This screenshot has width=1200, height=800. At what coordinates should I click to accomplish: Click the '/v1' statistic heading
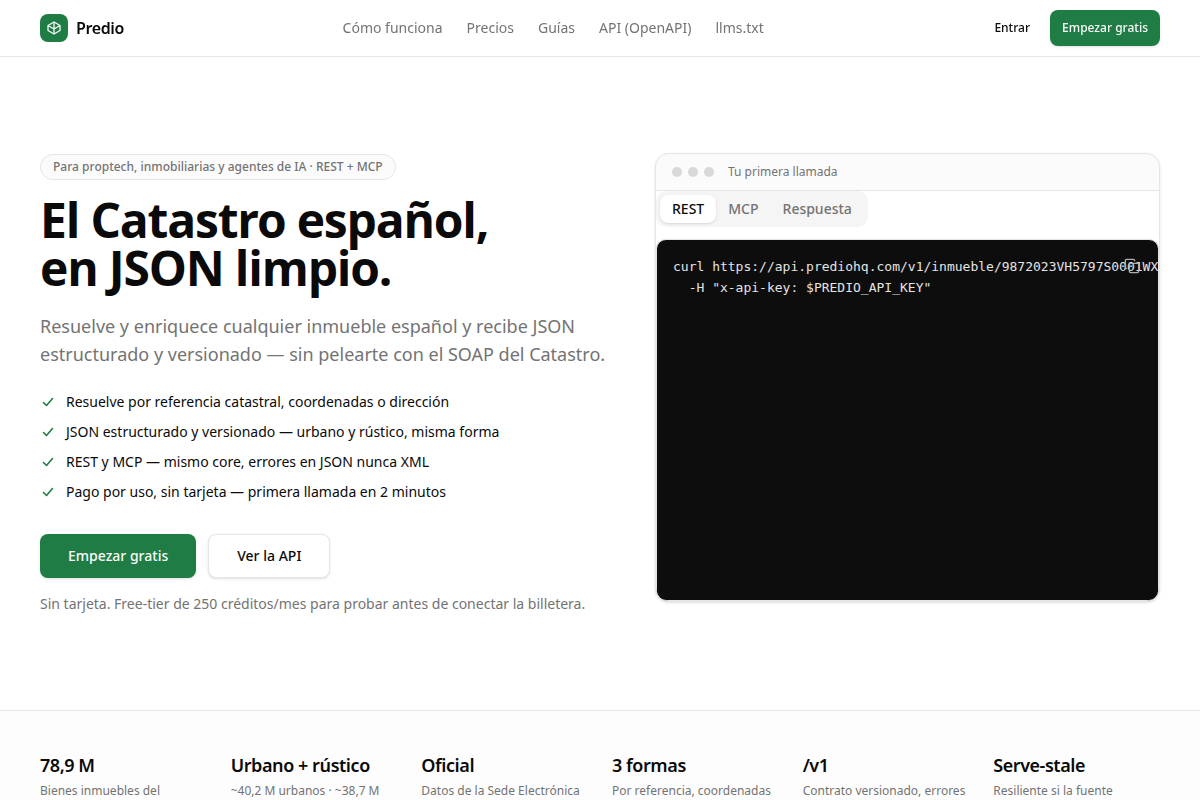pyautogui.click(x=815, y=766)
